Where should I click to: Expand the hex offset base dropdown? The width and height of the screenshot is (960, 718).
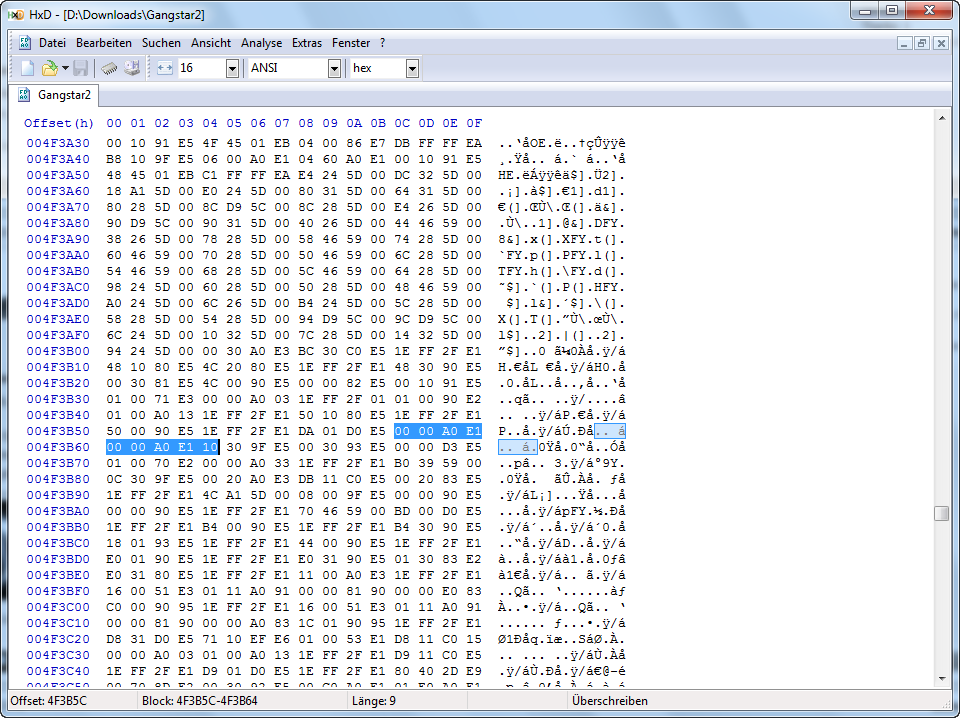(412, 68)
